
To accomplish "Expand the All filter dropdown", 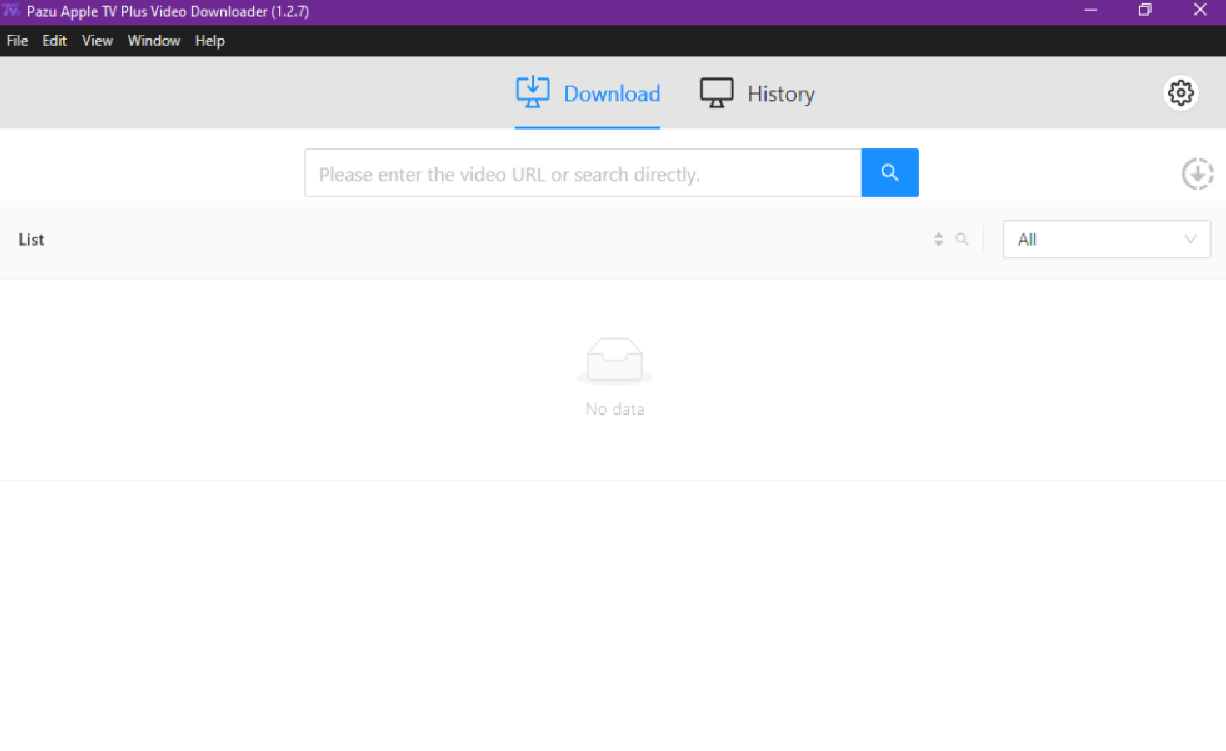I will pos(1107,240).
